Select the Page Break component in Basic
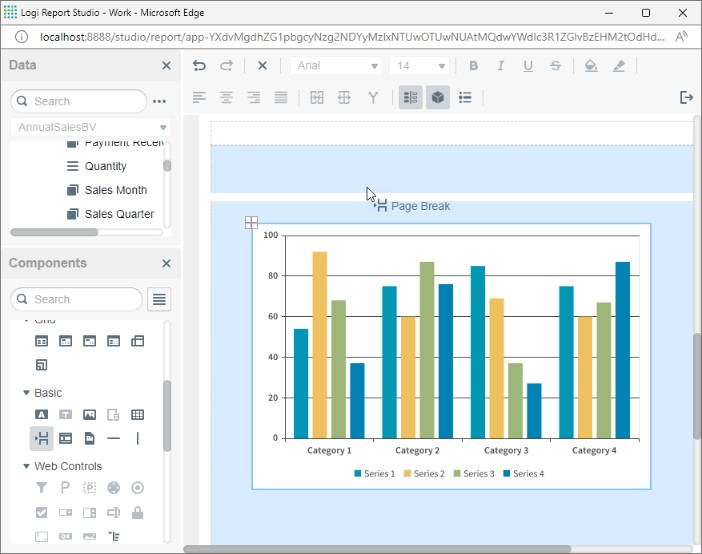 pos(41,438)
